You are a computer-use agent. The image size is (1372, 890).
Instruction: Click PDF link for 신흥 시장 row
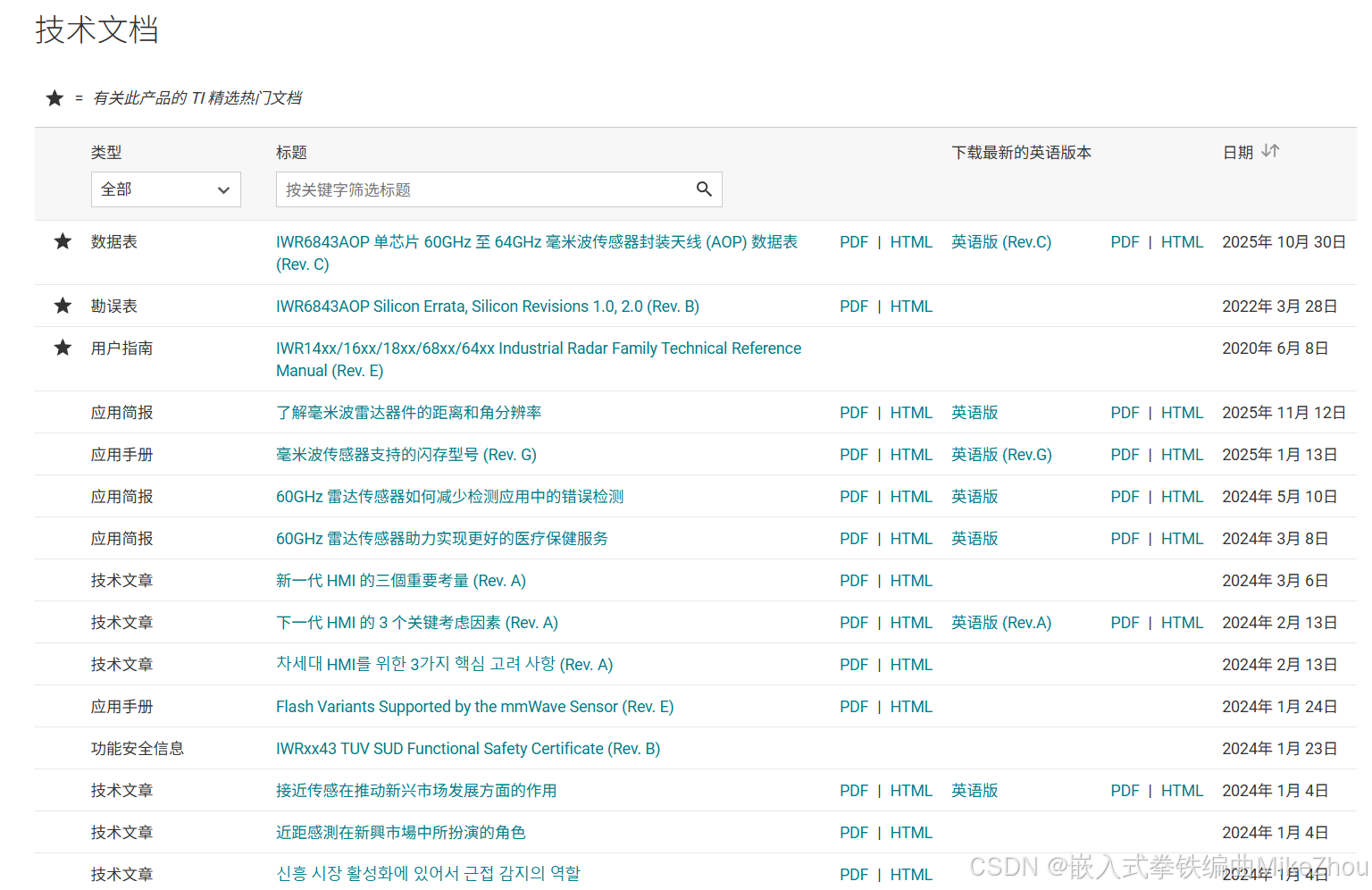pos(854,875)
